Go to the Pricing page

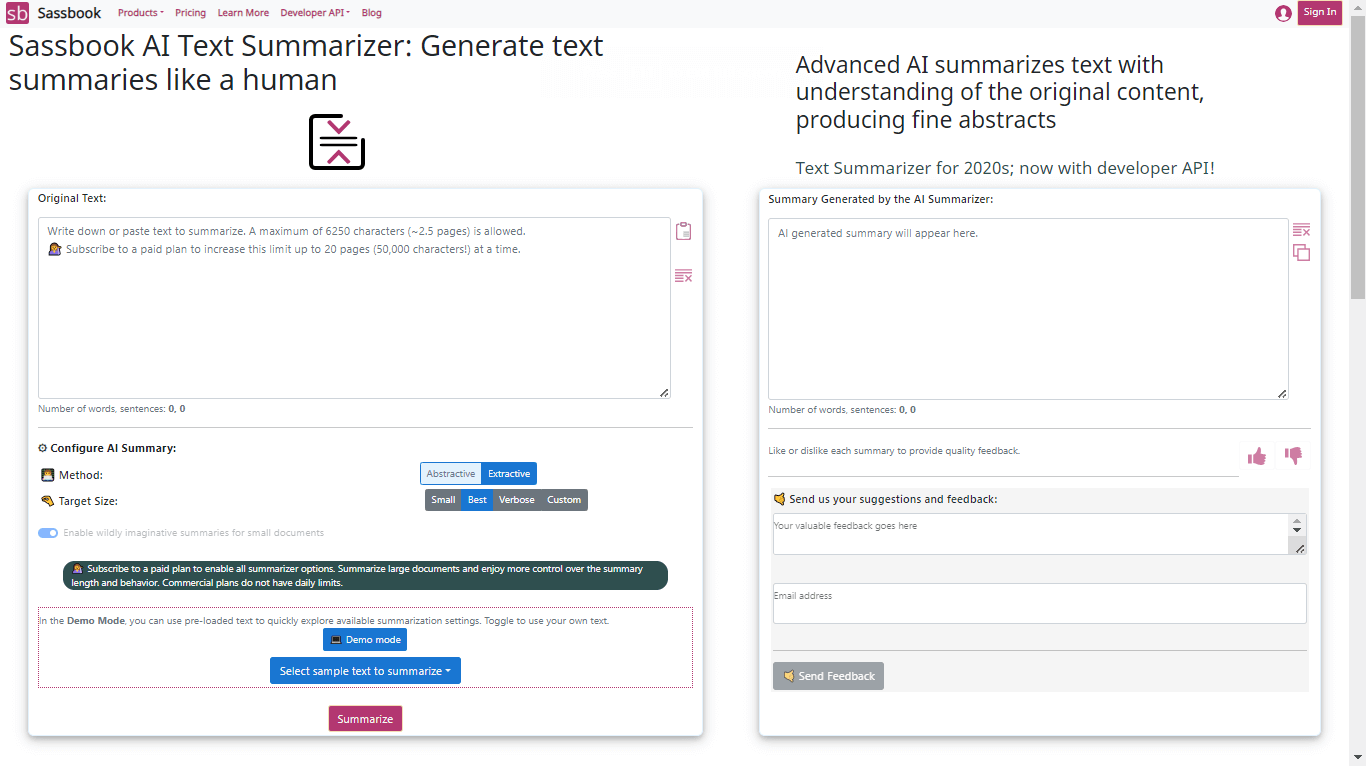tap(190, 13)
